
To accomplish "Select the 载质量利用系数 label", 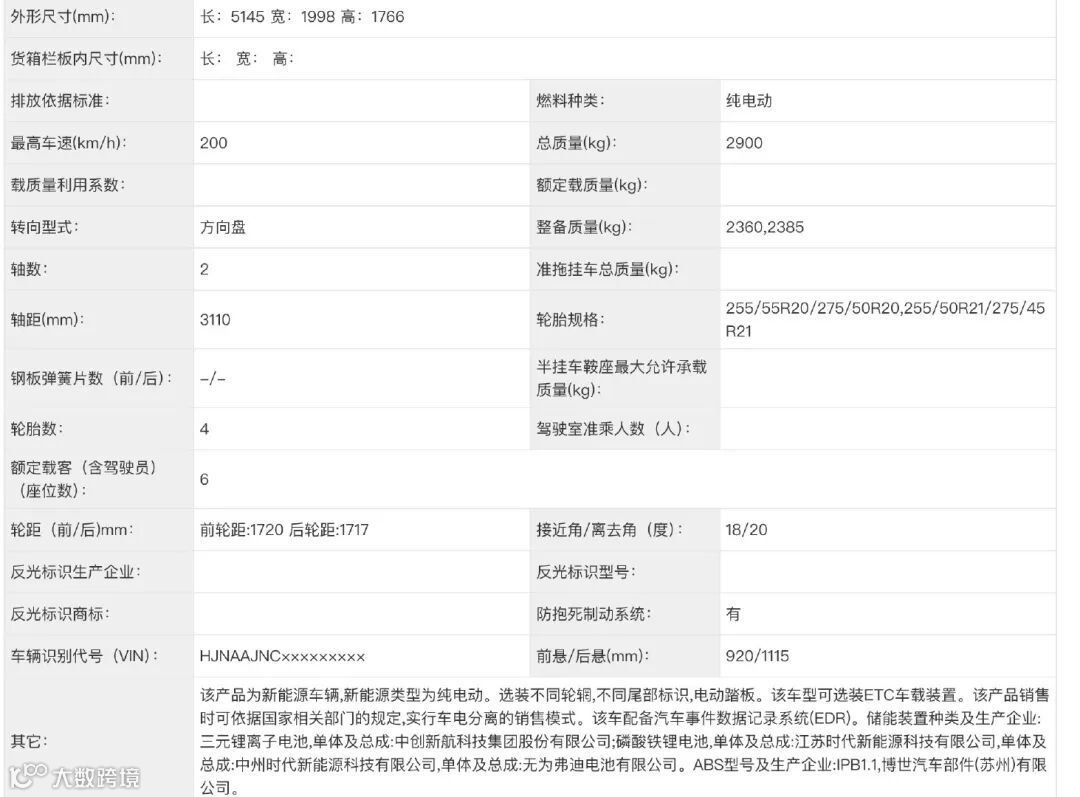I will pyautogui.click(x=68, y=185).
